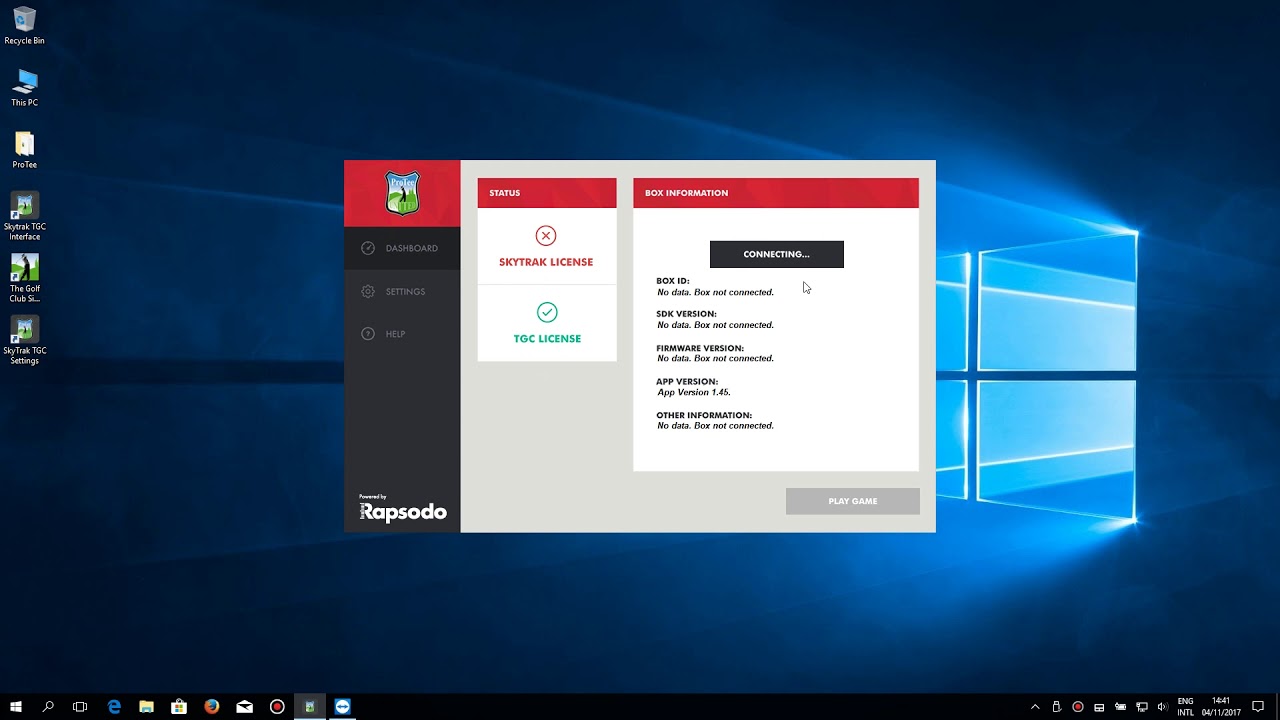Viewport: 1280px width, 720px height.
Task: Click the Safely Remove Hardware tray icon
Action: tap(1056, 707)
